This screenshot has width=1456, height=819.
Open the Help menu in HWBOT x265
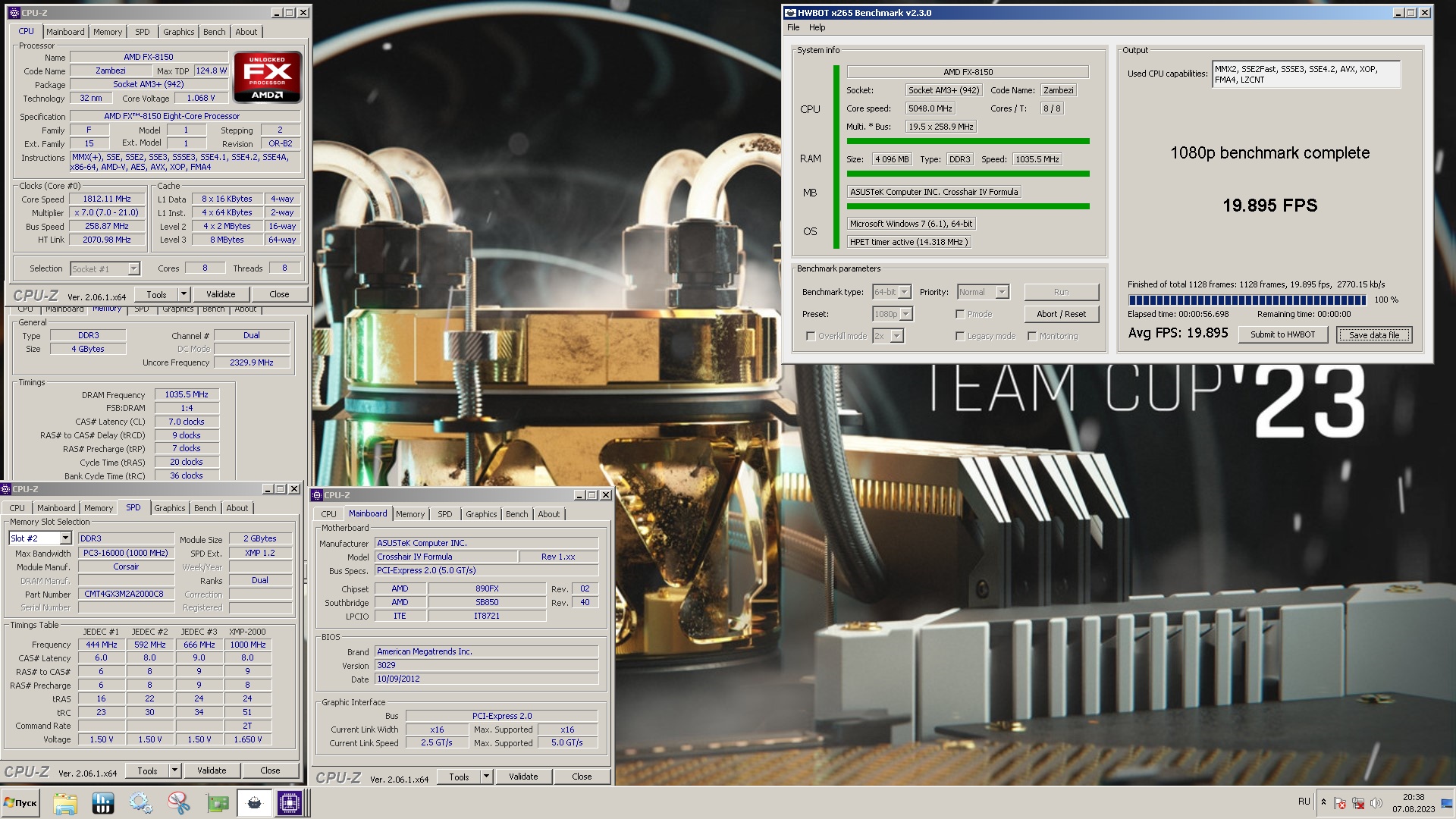pos(817,27)
